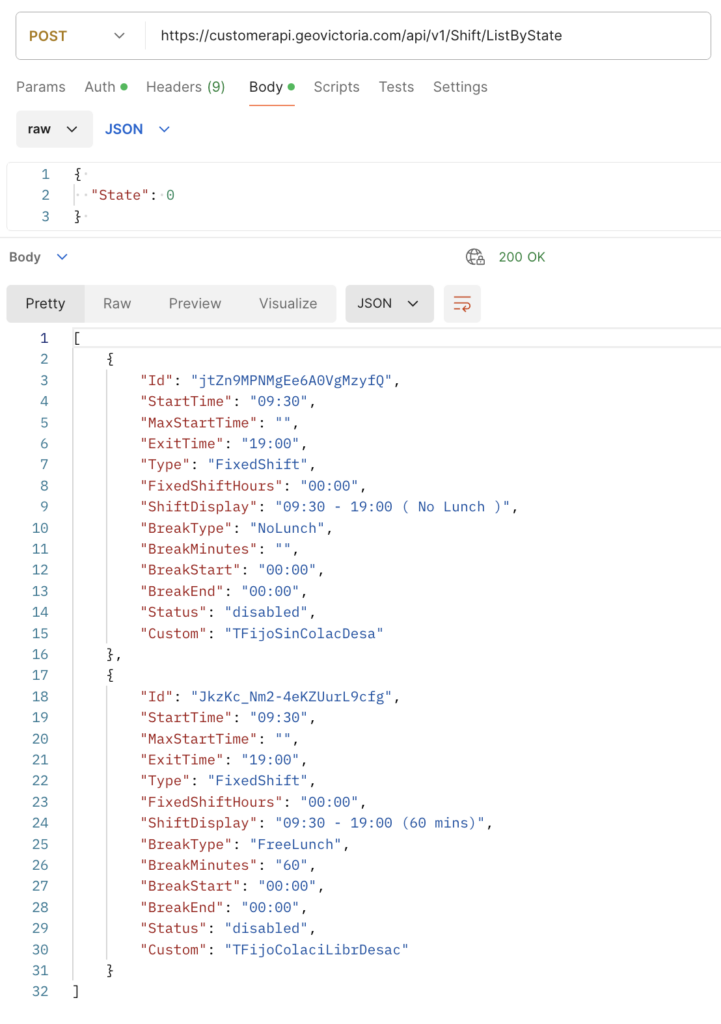
Task: Click the "State" line in request body
Action: (132, 195)
